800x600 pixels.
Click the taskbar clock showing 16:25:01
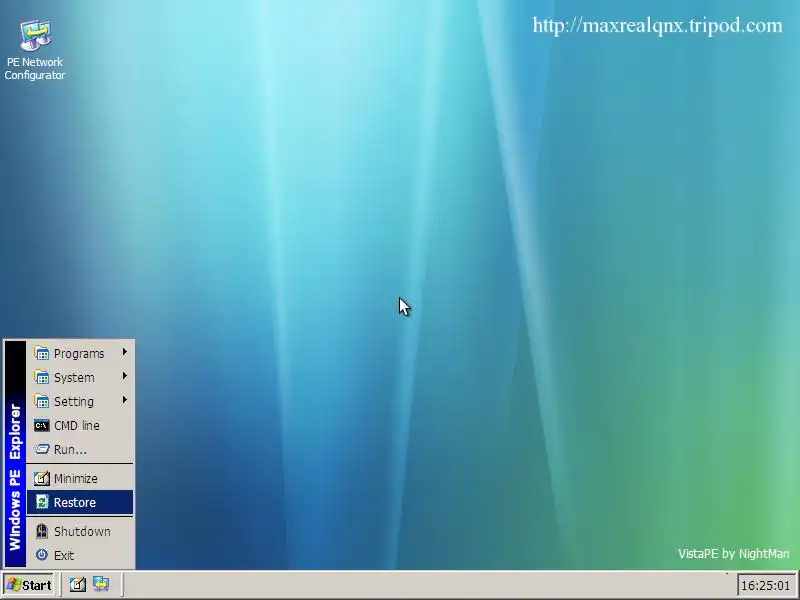pos(766,585)
